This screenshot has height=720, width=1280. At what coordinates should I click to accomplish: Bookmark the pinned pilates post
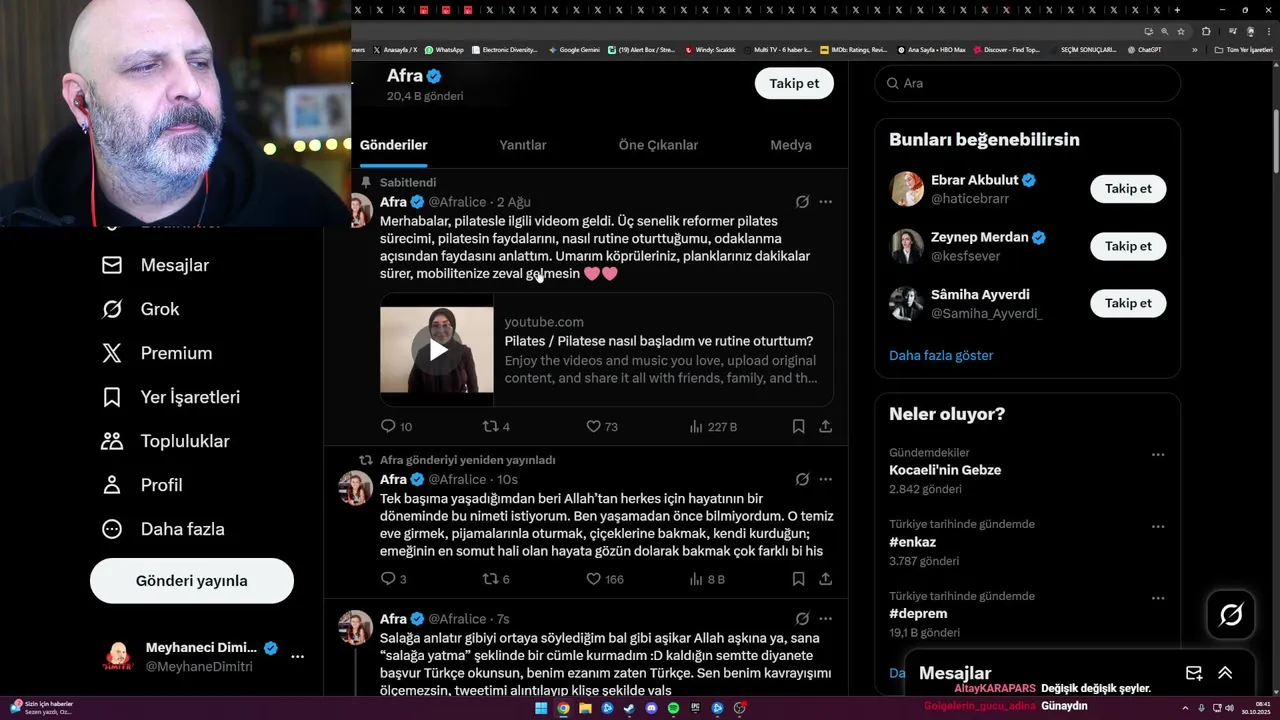pyautogui.click(x=798, y=426)
